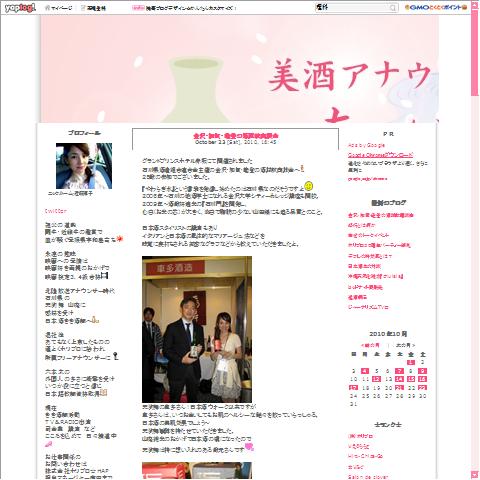Open the twitter link in the profile sidebar

coord(56,211)
